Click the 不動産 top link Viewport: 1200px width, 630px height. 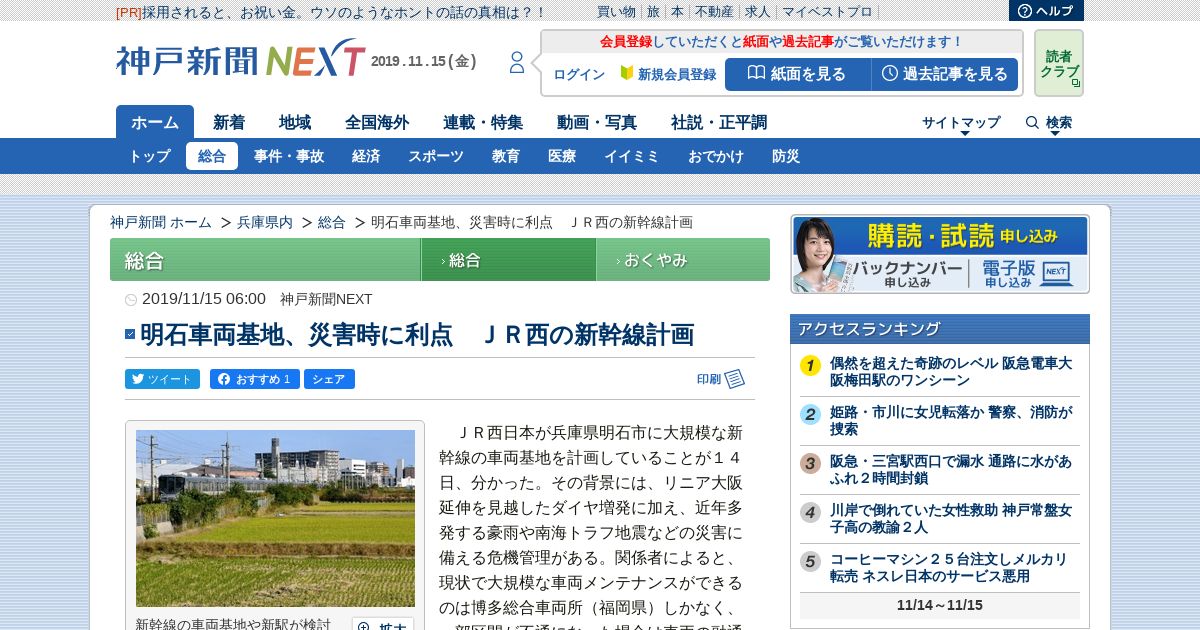(714, 12)
